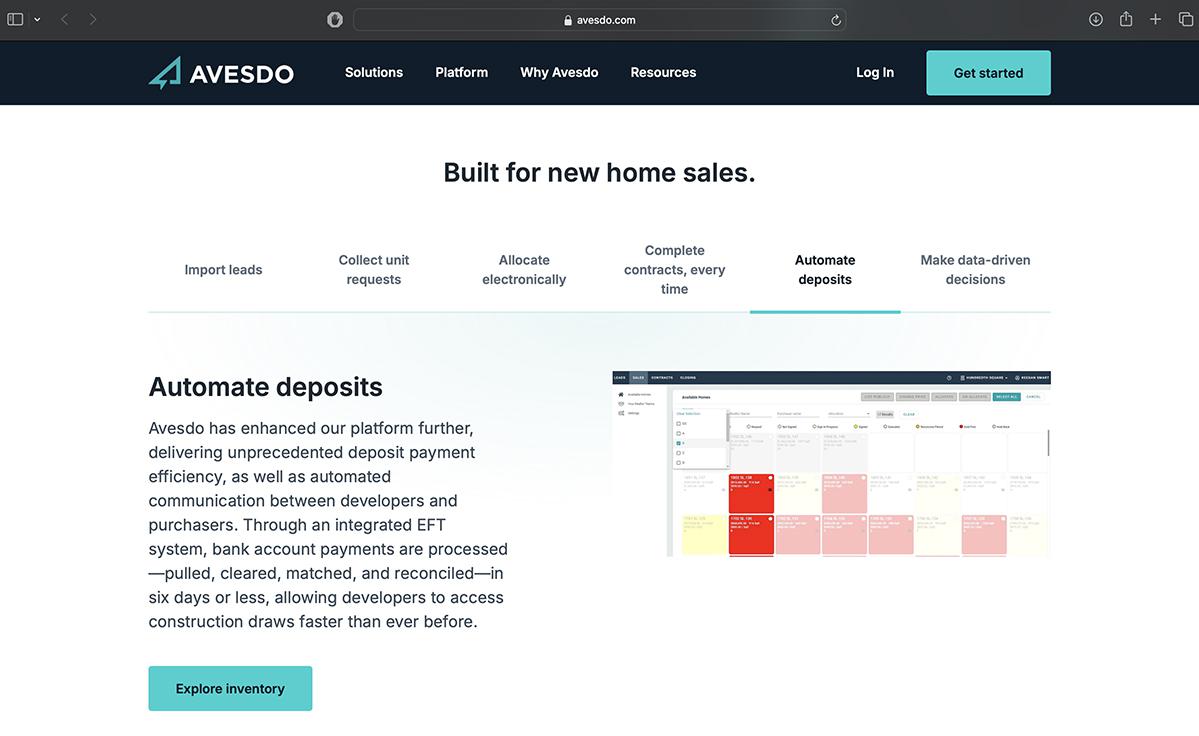Click the 'Built for new home sales.' heading
Image resolution: width=1199 pixels, height=736 pixels.
600,173
